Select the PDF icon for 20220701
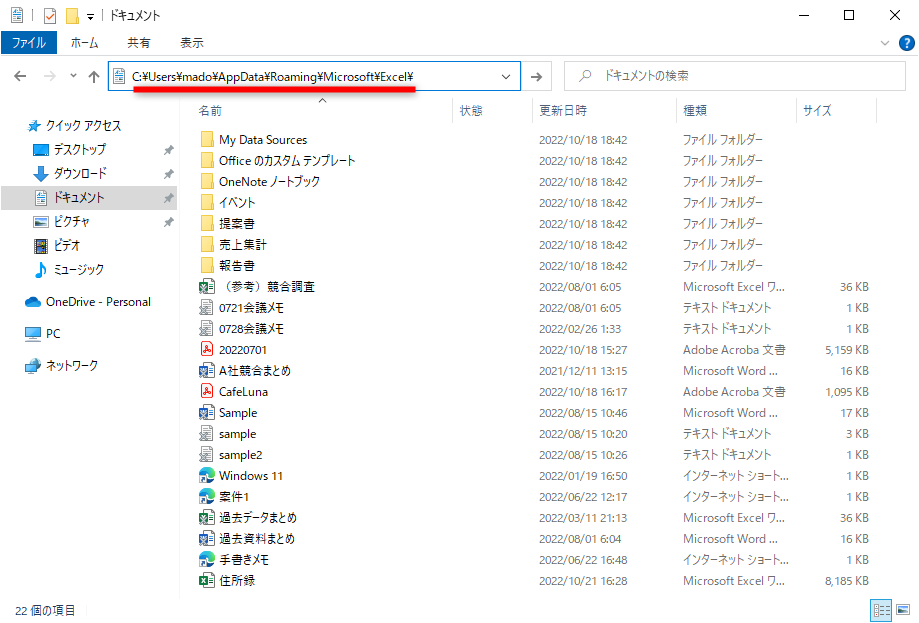 pyautogui.click(x=206, y=350)
